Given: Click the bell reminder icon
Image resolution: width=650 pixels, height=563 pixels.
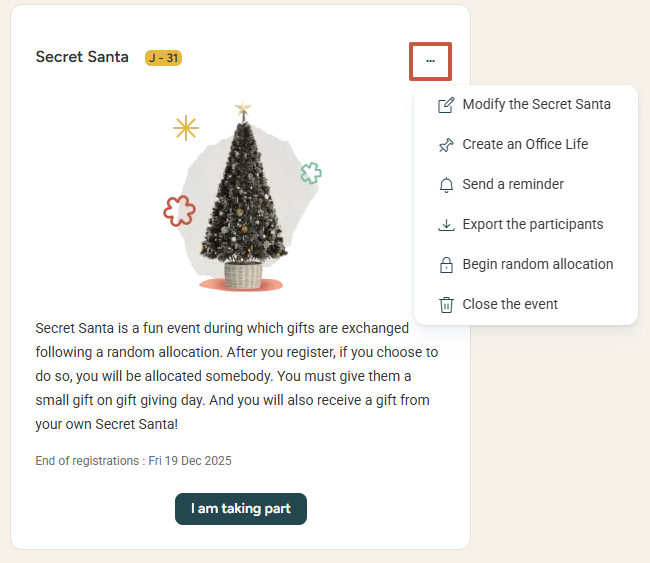Looking at the screenshot, I should [446, 185].
